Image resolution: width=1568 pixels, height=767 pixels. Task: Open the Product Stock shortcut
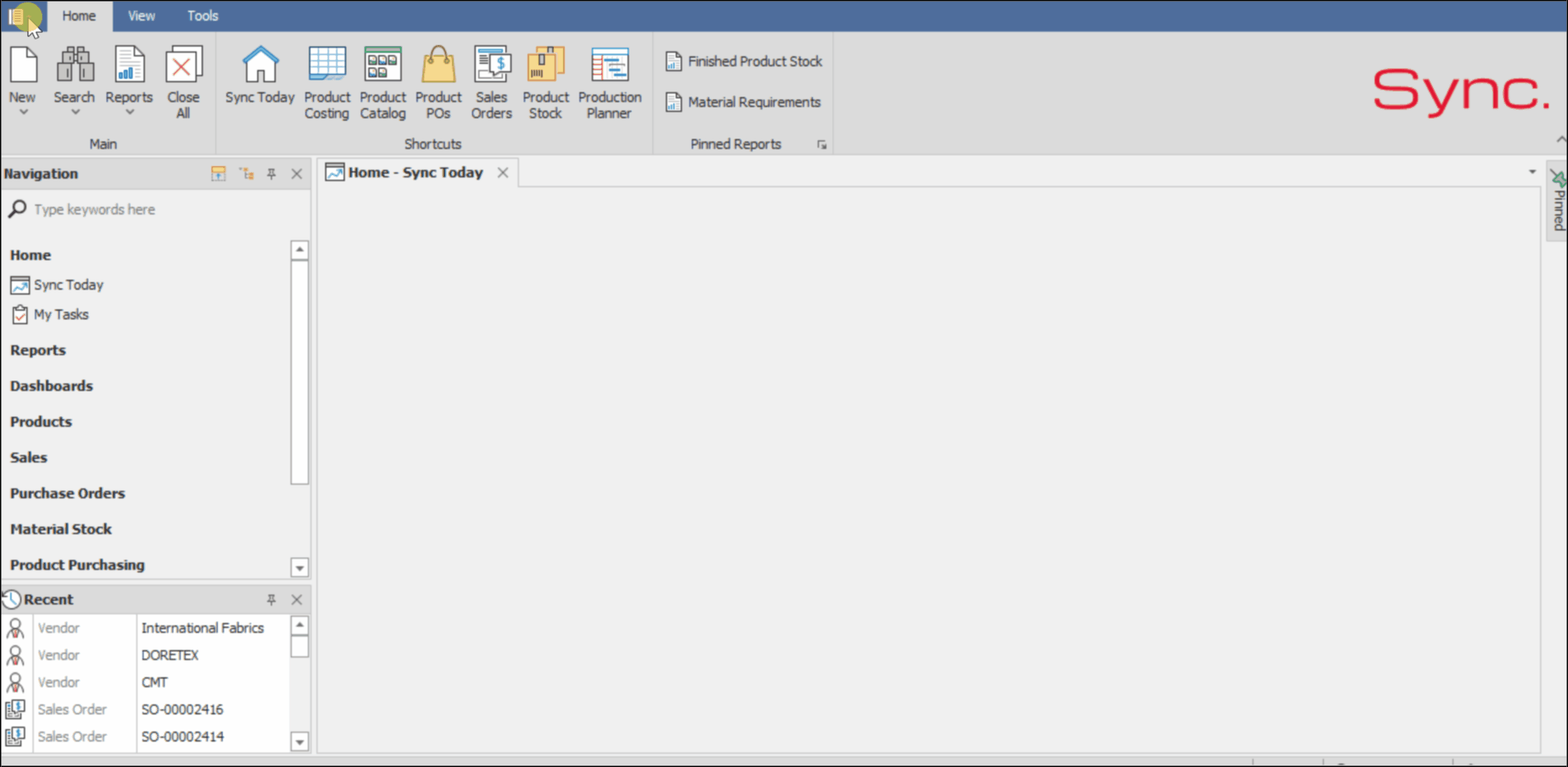(545, 82)
